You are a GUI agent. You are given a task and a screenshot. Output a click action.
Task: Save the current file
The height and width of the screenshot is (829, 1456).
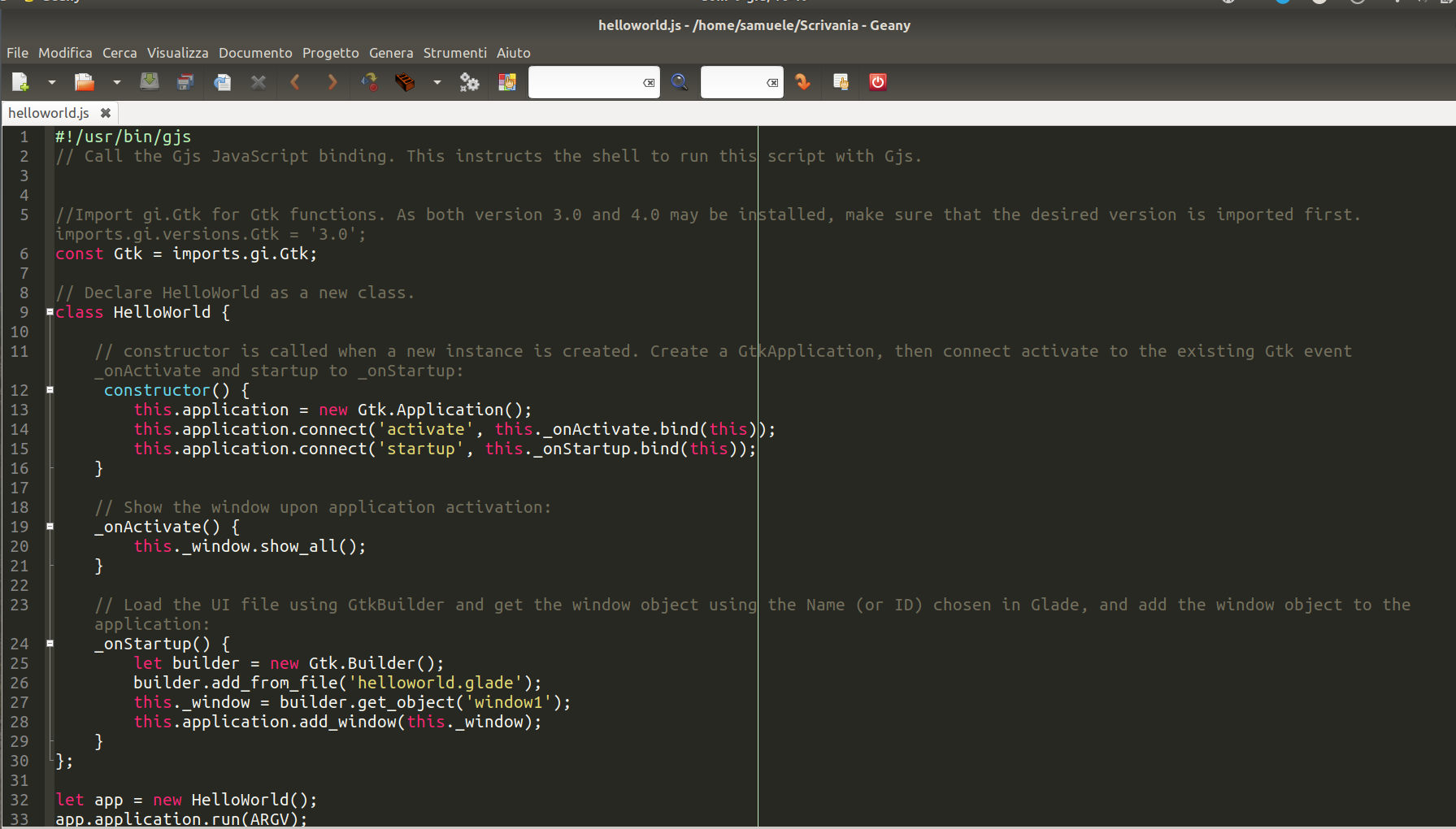coord(150,82)
